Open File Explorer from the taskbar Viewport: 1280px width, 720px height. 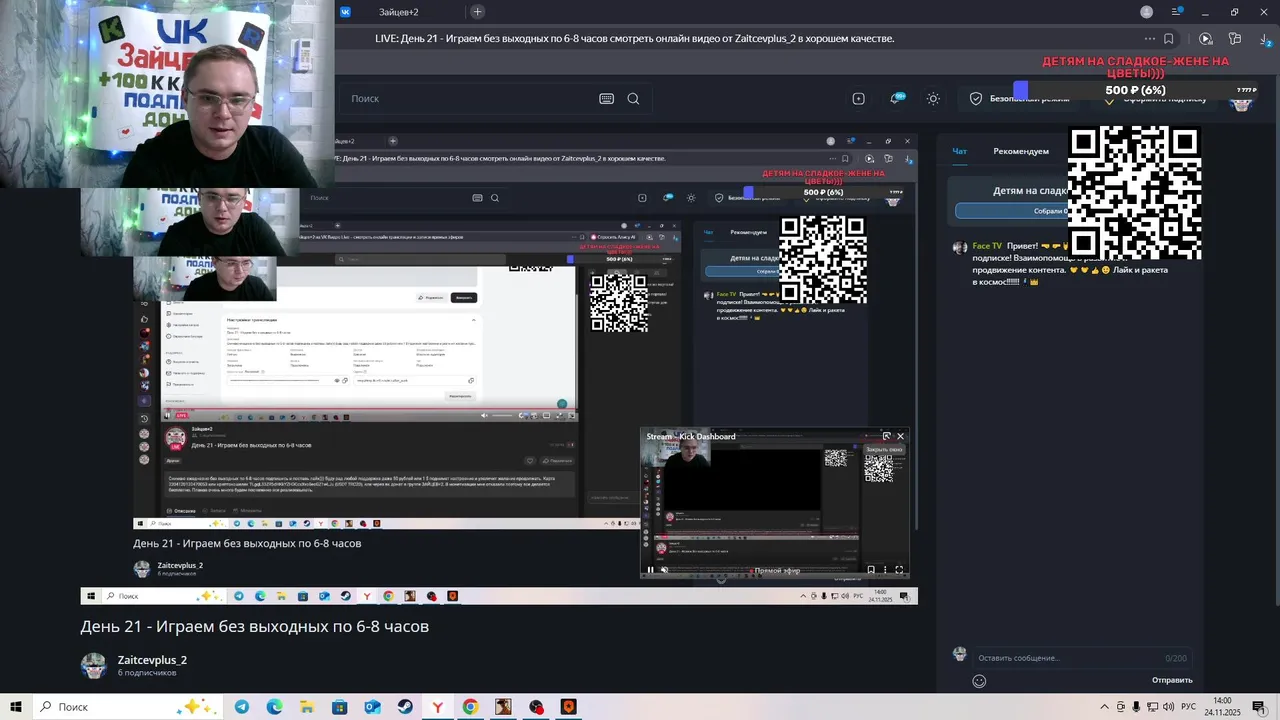coord(307,707)
